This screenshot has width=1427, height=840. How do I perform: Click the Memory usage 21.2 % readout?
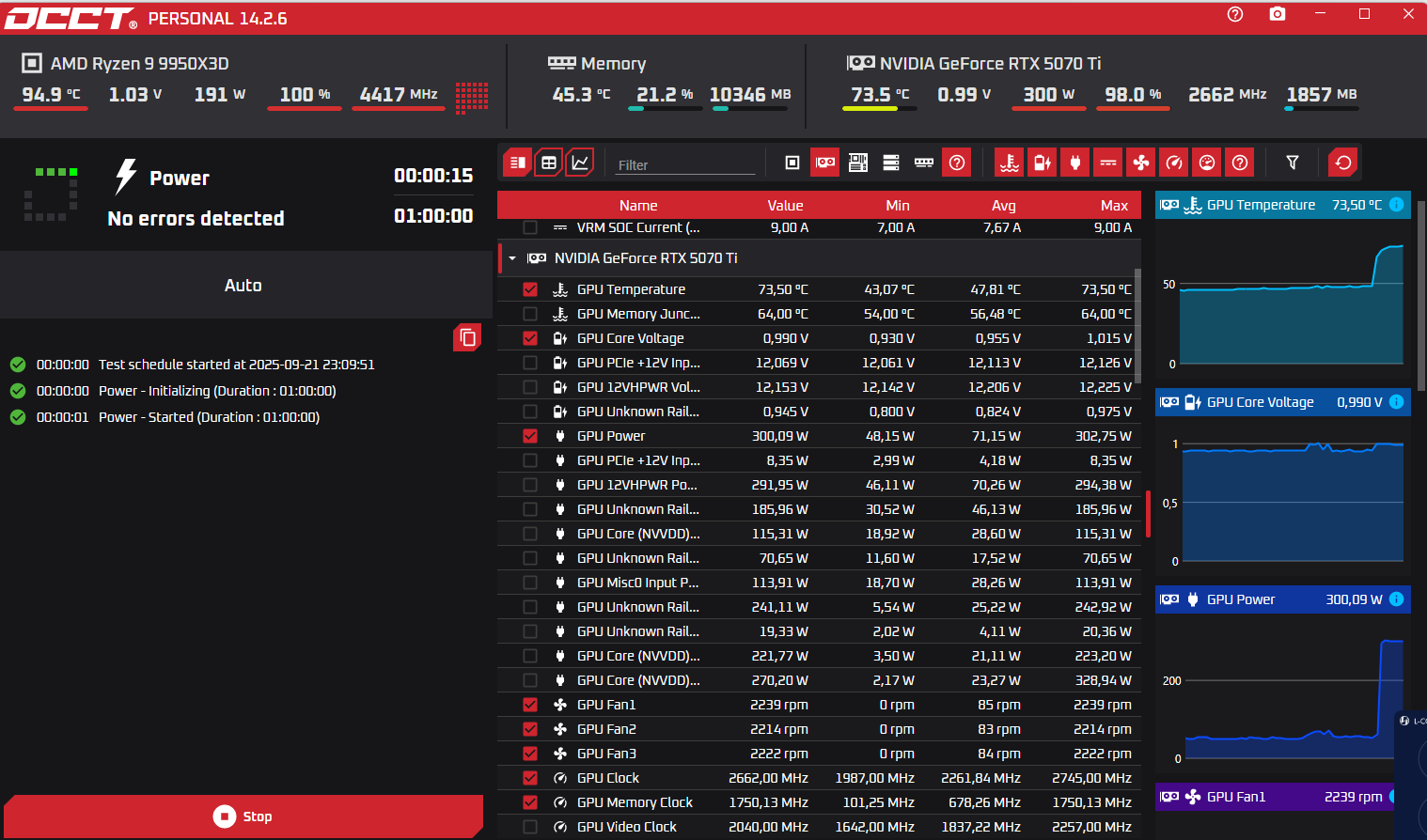pos(665,95)
